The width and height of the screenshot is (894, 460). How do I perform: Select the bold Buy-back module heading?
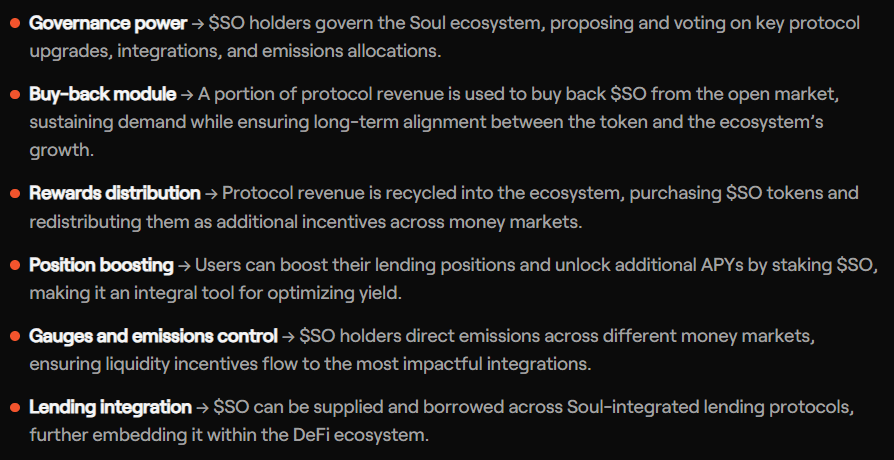tap(101, 95)
